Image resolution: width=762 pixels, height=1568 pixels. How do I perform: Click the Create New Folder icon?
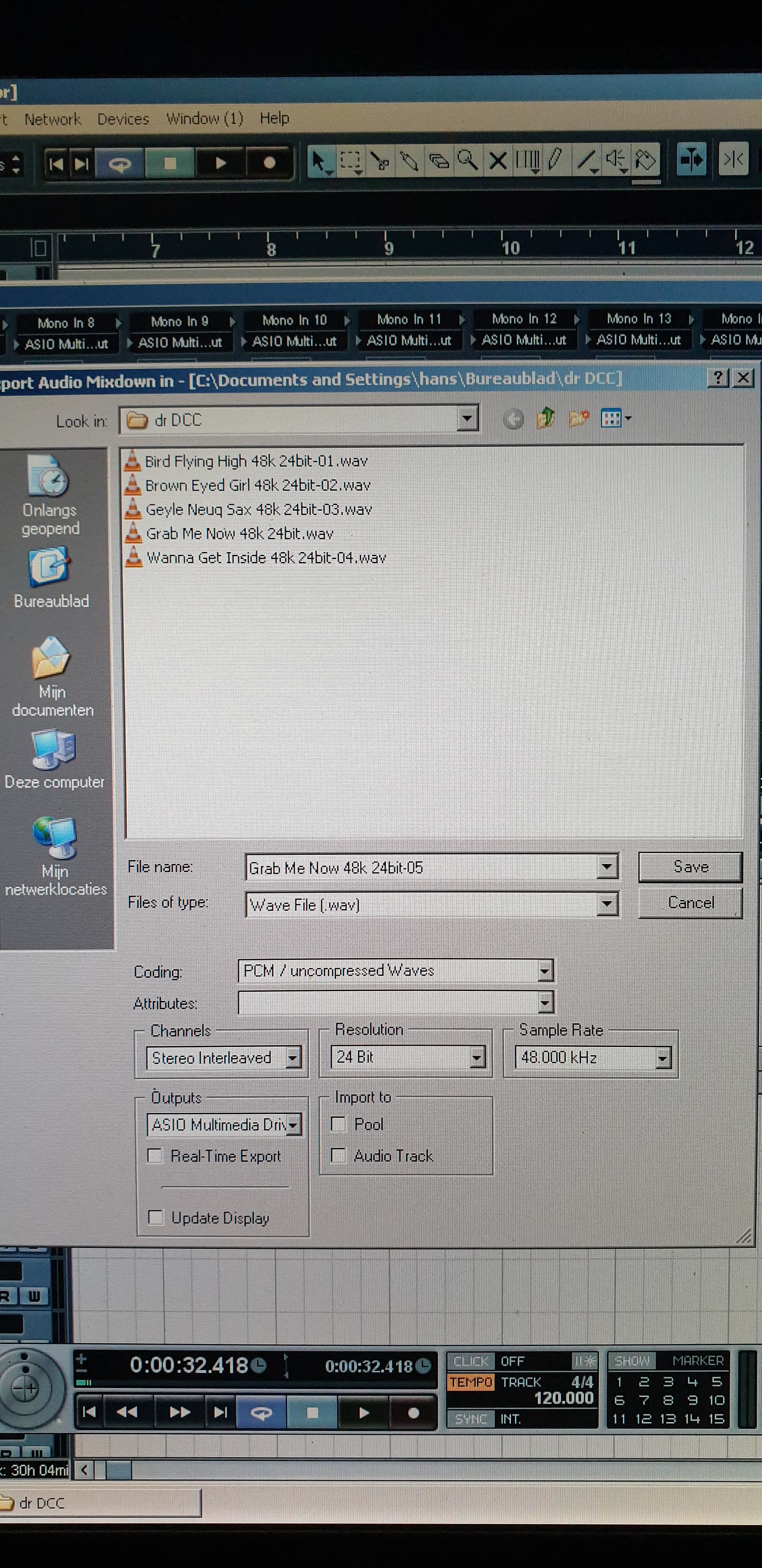pyautogui.click(x=578, y=419)
